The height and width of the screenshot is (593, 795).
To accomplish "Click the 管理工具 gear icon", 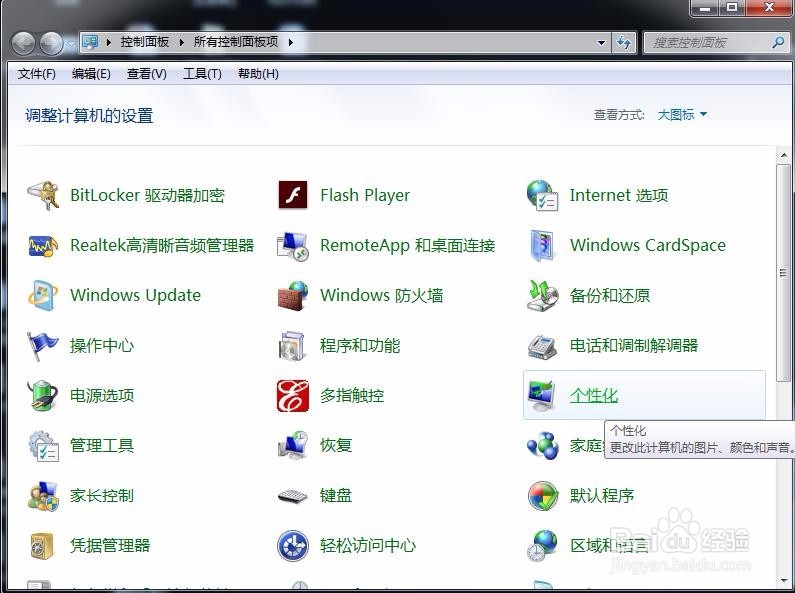I will click(x=43, y=446).
